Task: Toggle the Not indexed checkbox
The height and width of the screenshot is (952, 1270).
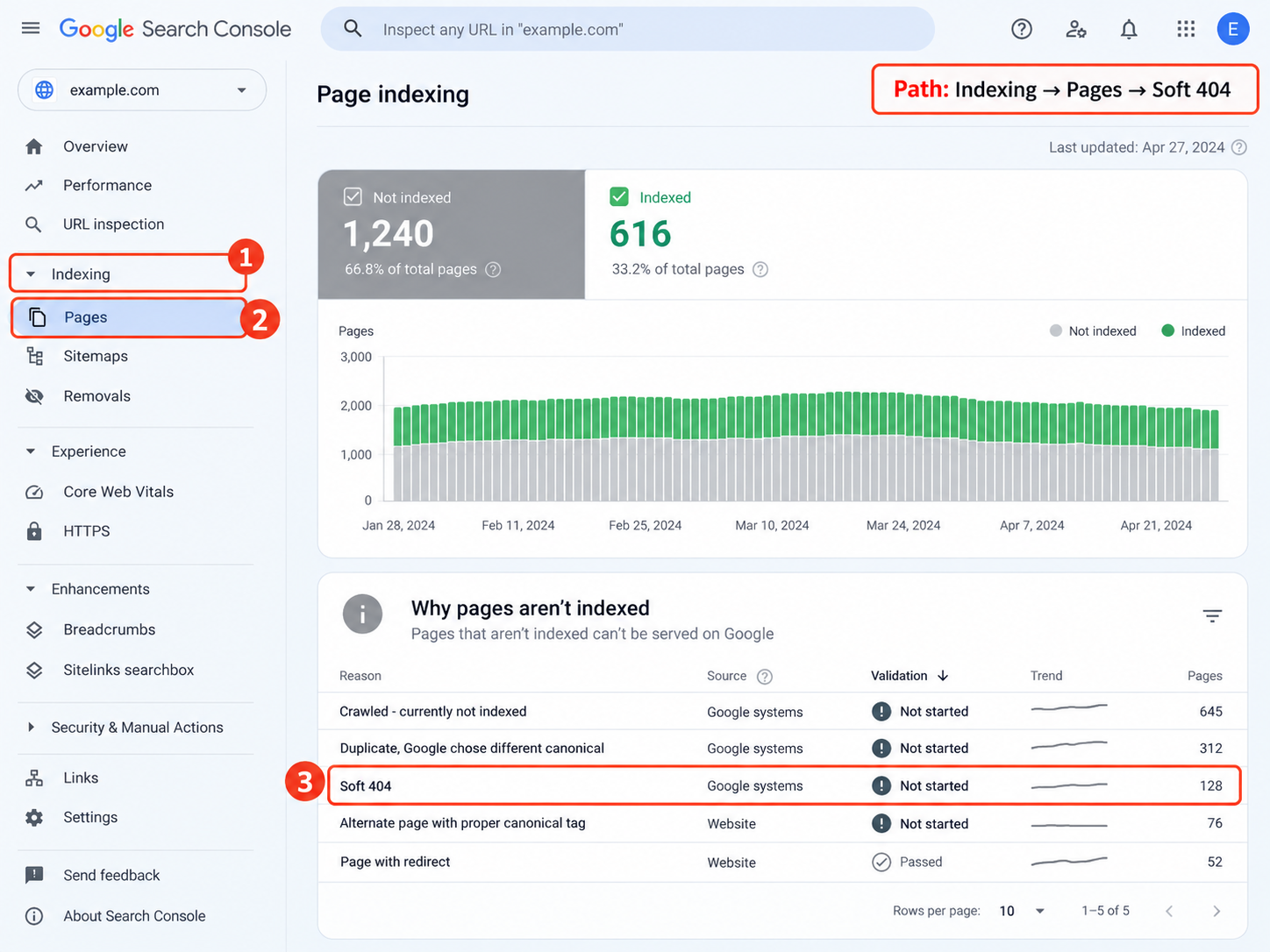Action: pyautogui.click(x=353, y=196)
